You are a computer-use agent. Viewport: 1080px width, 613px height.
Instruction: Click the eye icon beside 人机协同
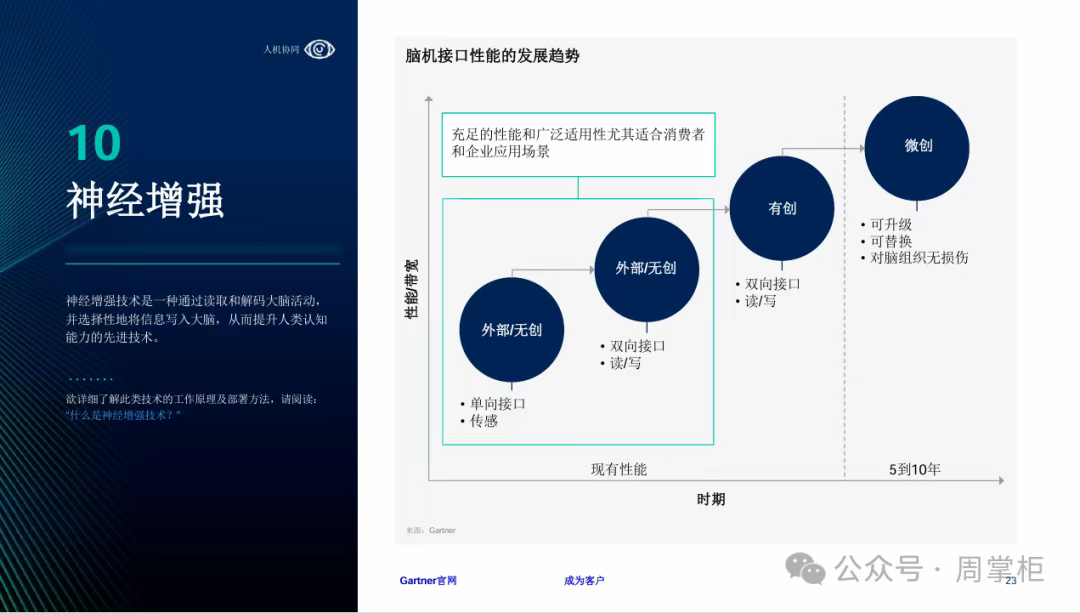click(x=319, y=49)
